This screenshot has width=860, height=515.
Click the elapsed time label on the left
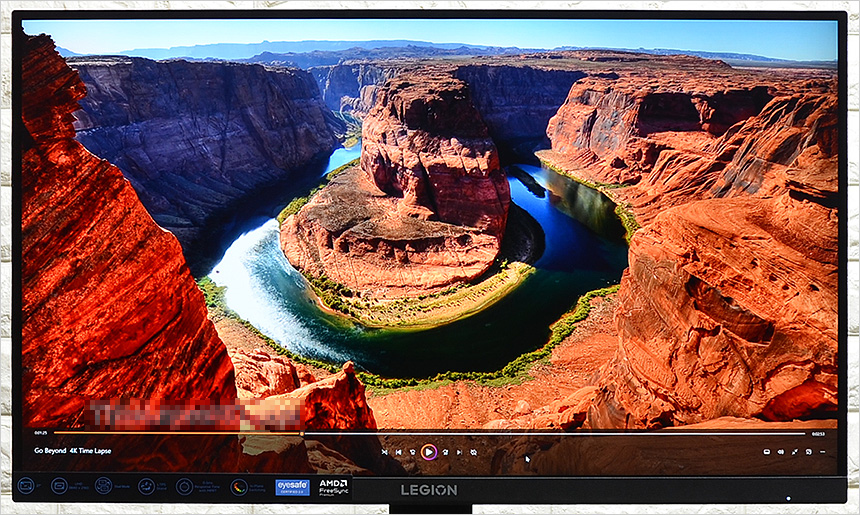[41, 433]
